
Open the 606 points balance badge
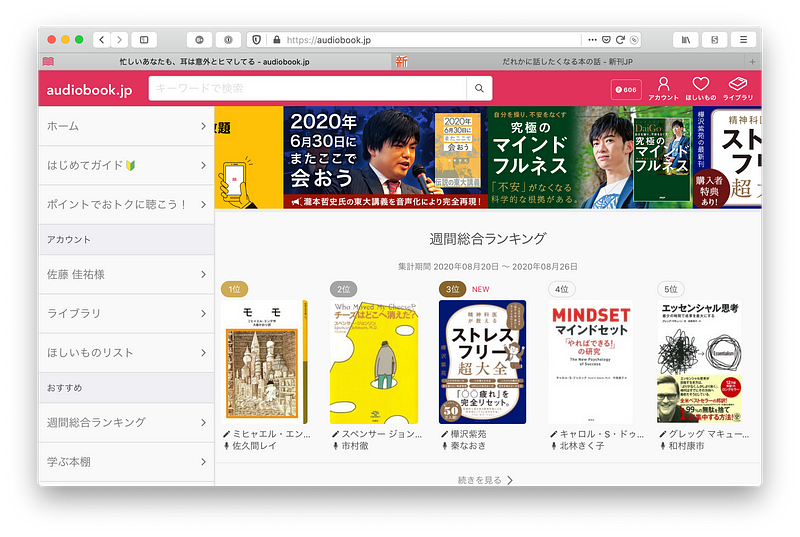click(x=626, y=90)
